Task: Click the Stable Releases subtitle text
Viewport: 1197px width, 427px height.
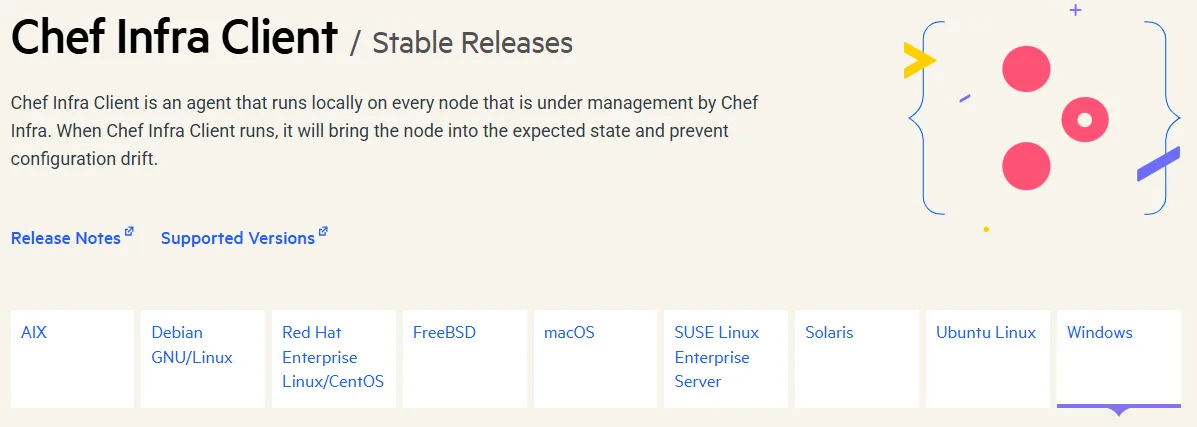Action: [472, 43]
